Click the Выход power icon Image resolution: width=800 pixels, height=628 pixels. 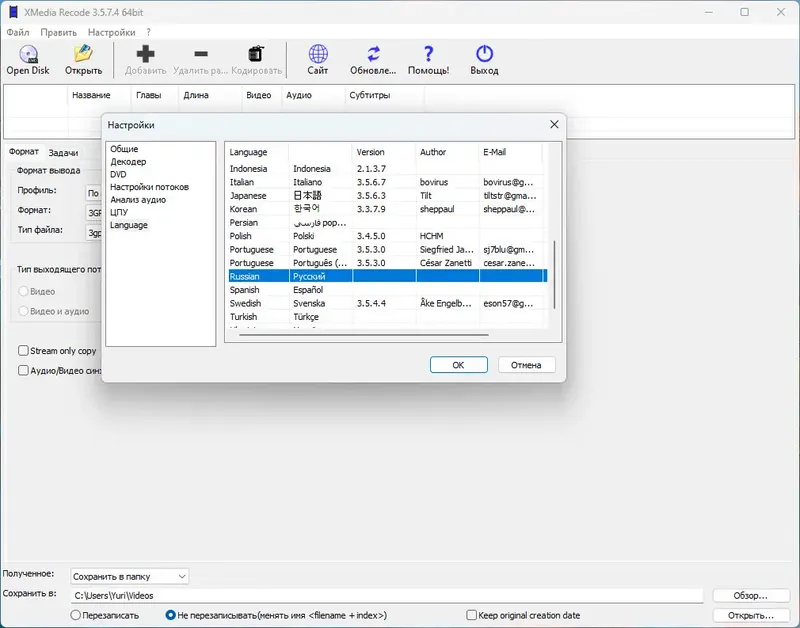[x=484, y=54]
